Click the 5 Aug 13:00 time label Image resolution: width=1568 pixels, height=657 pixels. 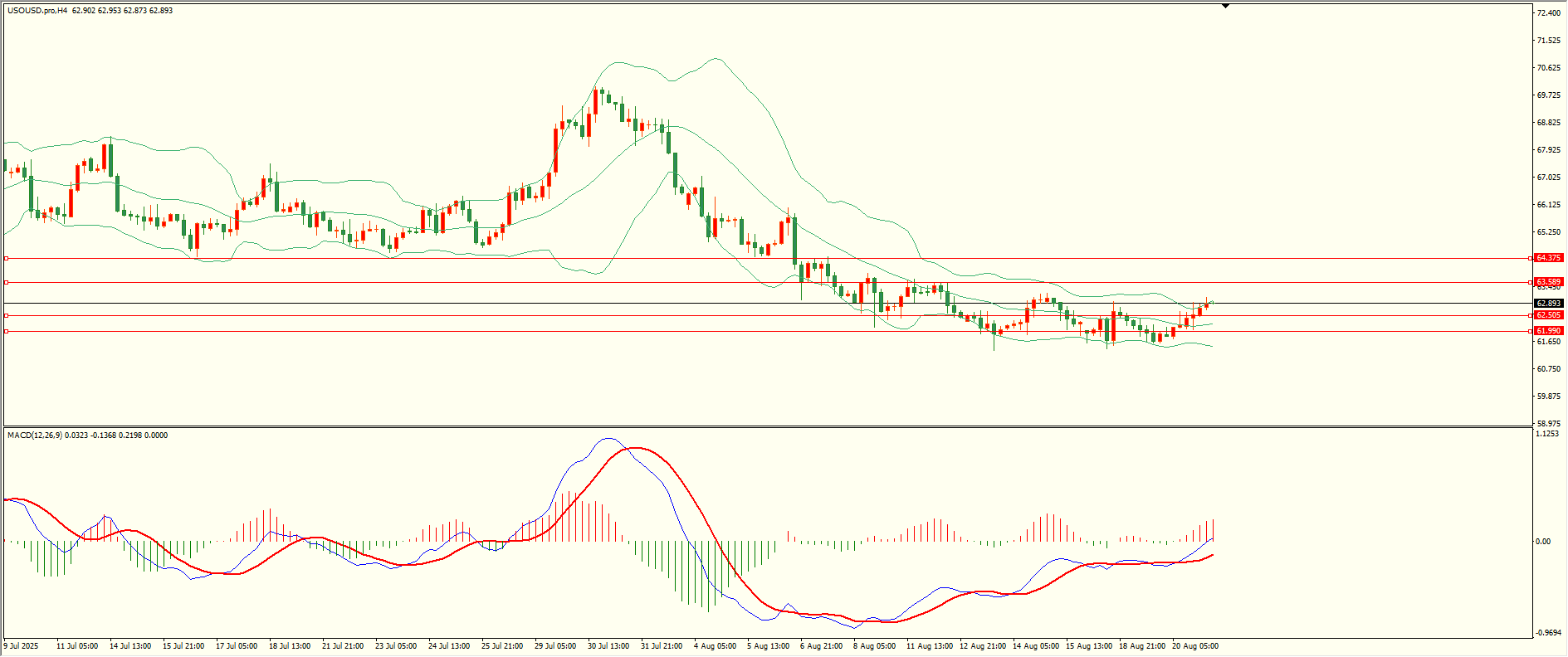pos(768,646)
